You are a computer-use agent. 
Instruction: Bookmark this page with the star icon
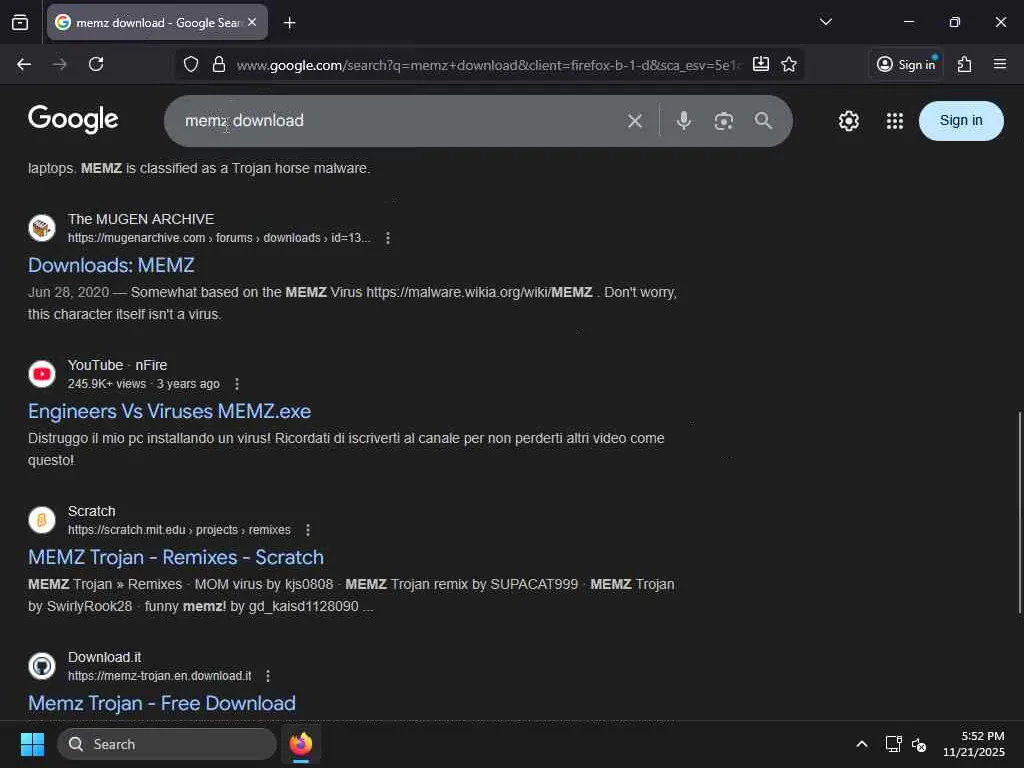[x=789, y=64]
